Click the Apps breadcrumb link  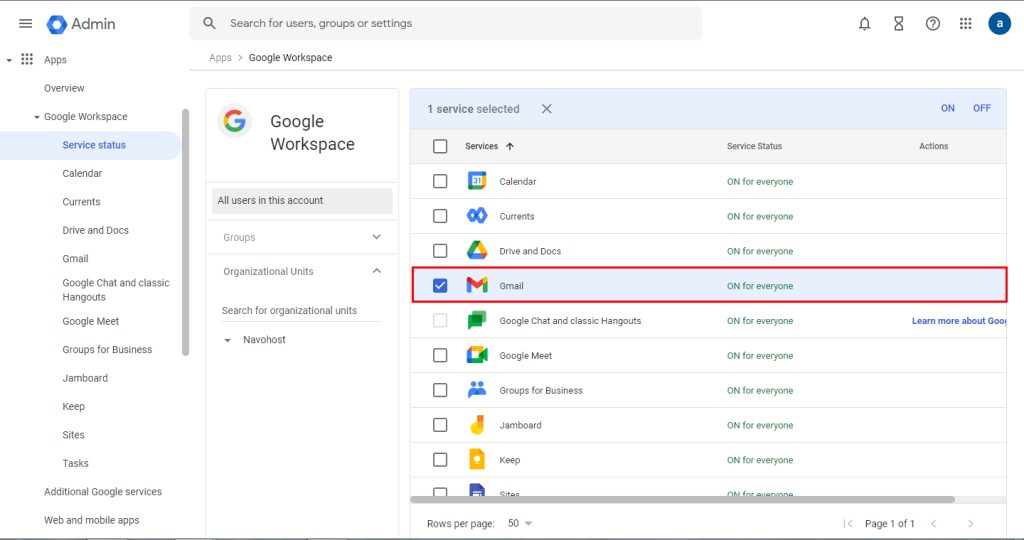pyautogui.click(x=220, y=57)
